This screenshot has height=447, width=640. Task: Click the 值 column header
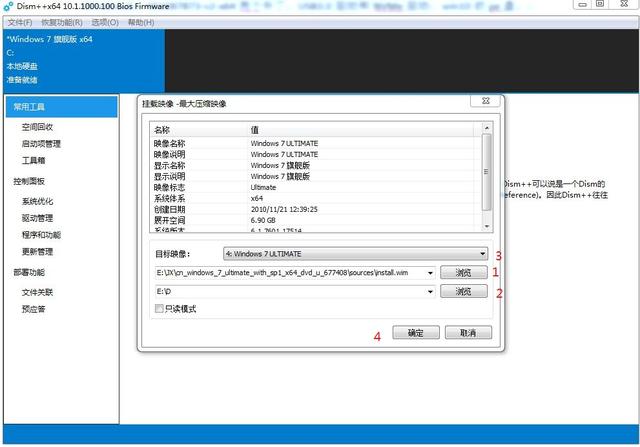click(x=360, y=130)
